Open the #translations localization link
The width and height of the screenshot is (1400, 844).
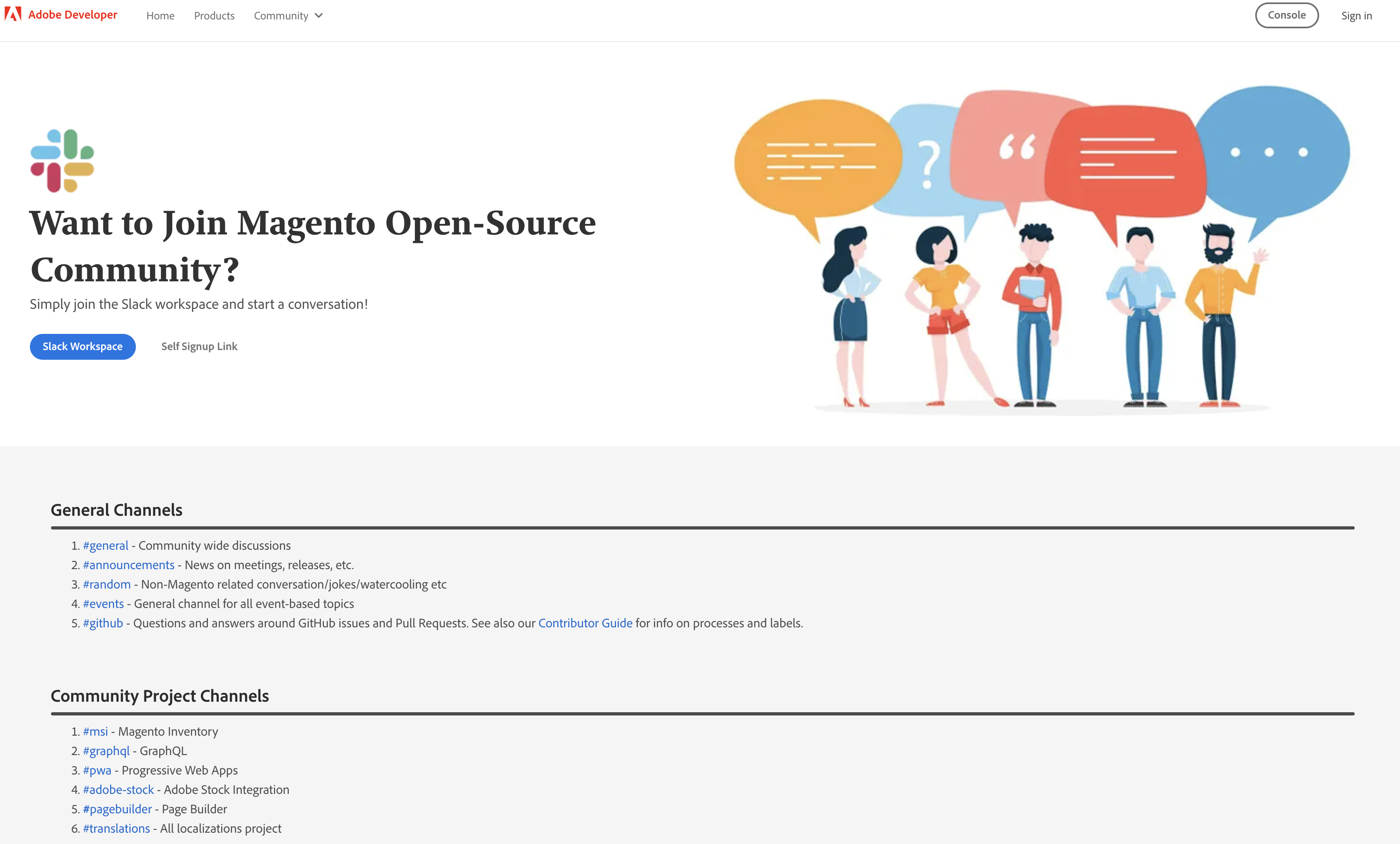[116, 828]
